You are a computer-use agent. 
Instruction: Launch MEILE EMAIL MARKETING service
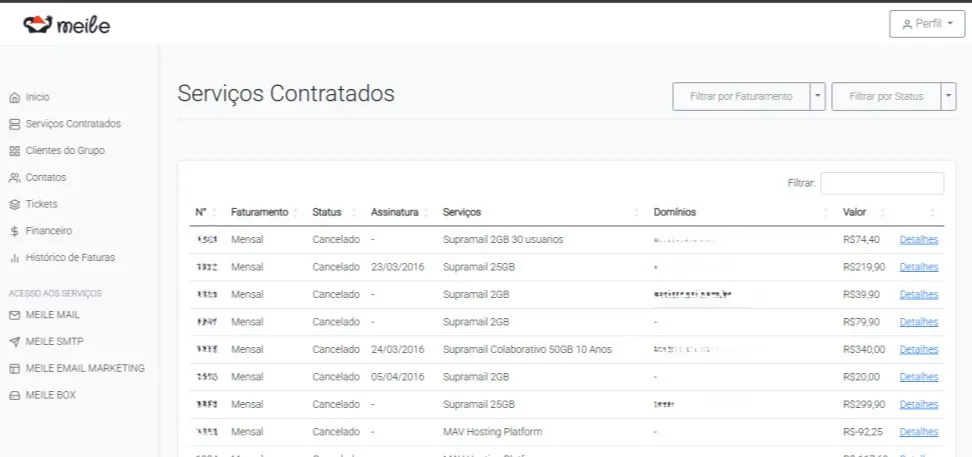click(85, 368)
